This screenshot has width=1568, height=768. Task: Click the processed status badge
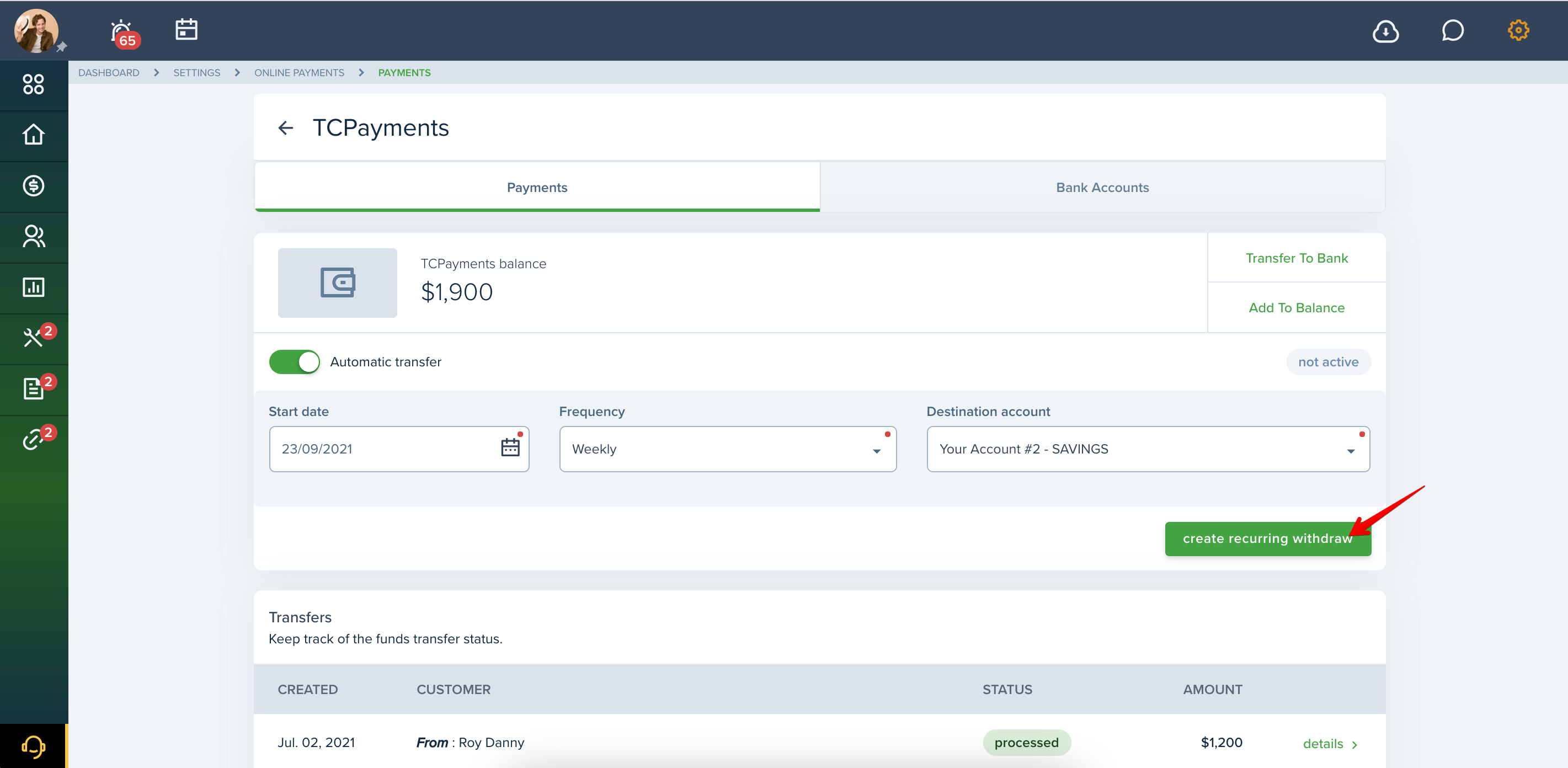[x=1026, y=743]
